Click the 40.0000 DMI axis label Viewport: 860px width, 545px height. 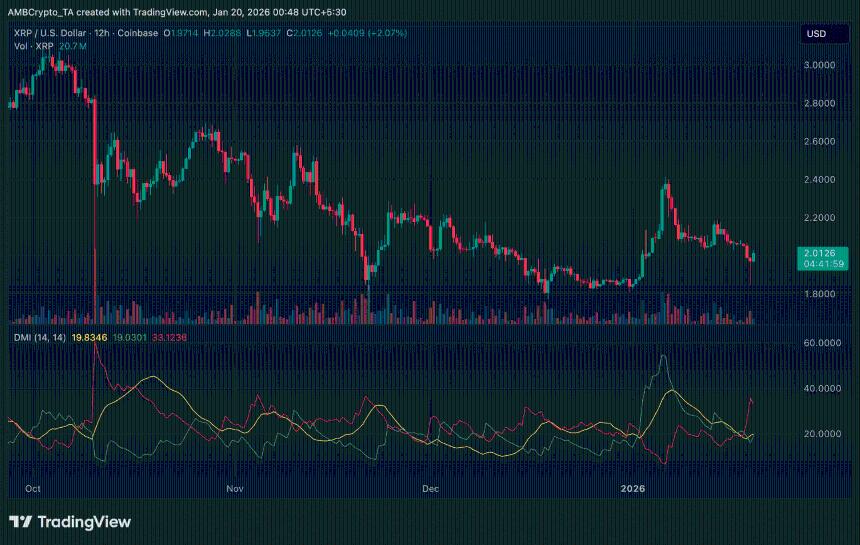(x=822, y=388)
